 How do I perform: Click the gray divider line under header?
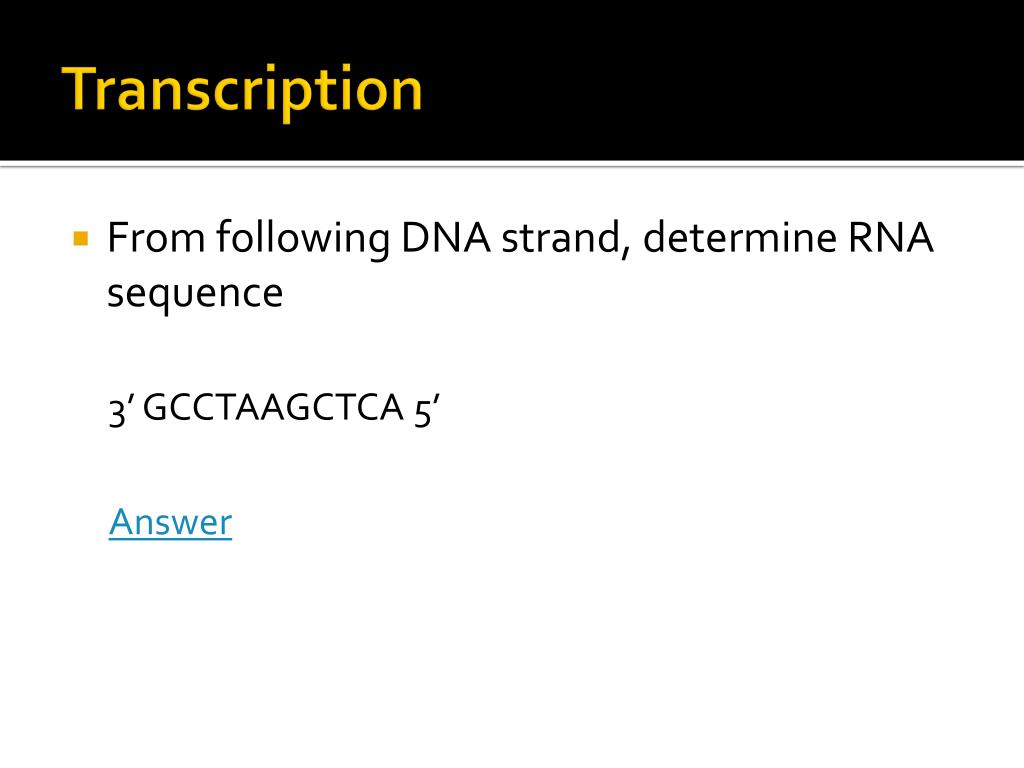512,165
